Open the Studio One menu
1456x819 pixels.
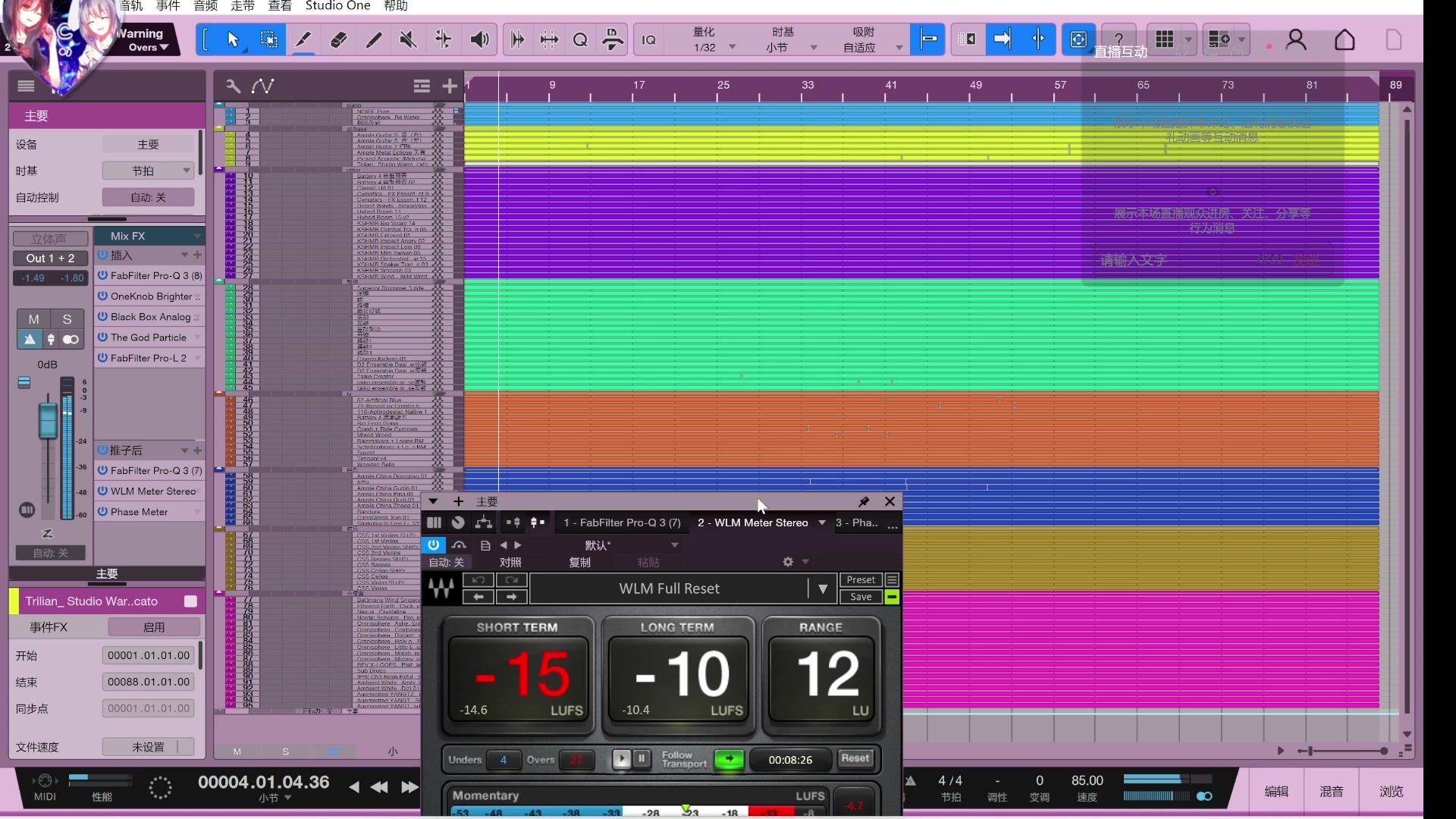pos(337,6)
